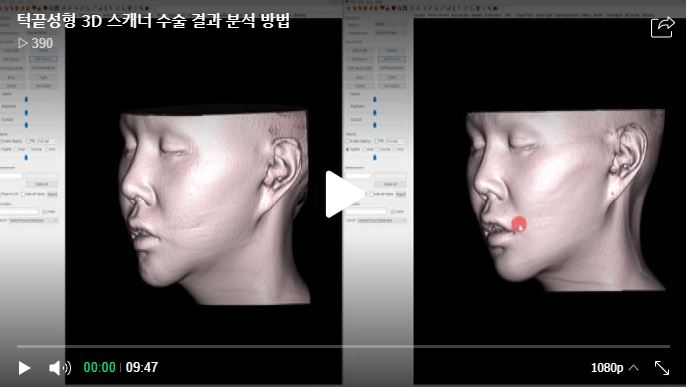Click the video title 턱끝성형 3D 스캐너 수술 결과 분석 방법
Viewport: 686px width, 387px height.
[x=154, y=21]
